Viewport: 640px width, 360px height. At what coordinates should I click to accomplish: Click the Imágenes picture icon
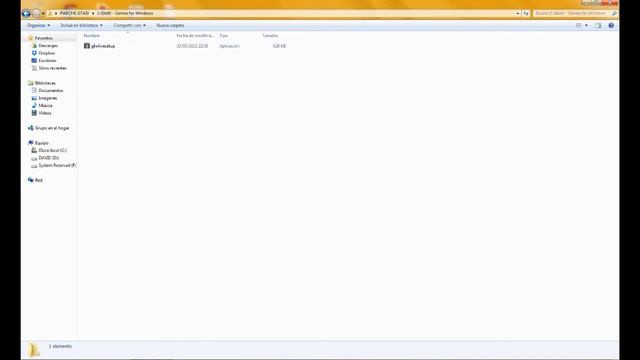[x=34, y=98]
